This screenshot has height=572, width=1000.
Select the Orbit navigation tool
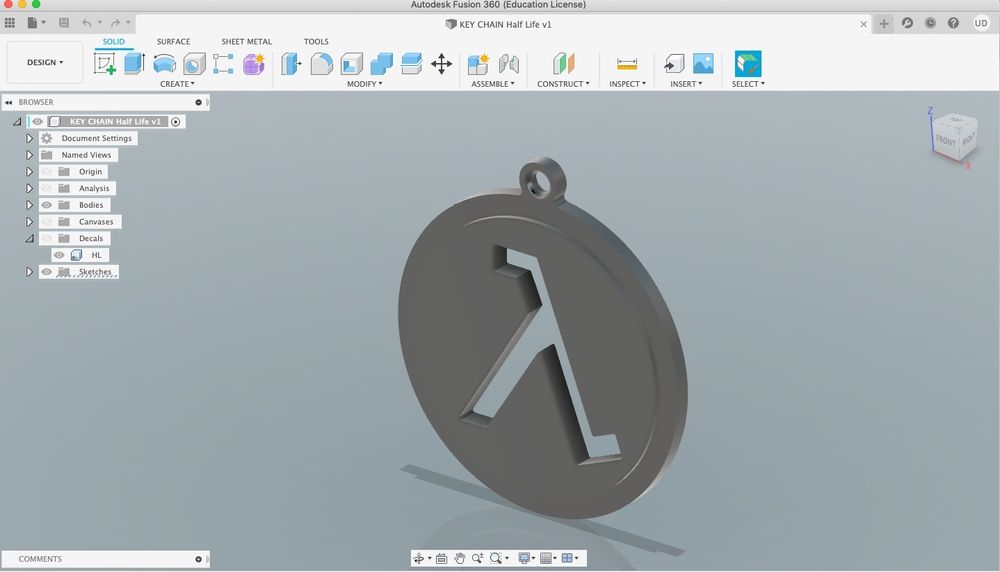coord(418,559)
